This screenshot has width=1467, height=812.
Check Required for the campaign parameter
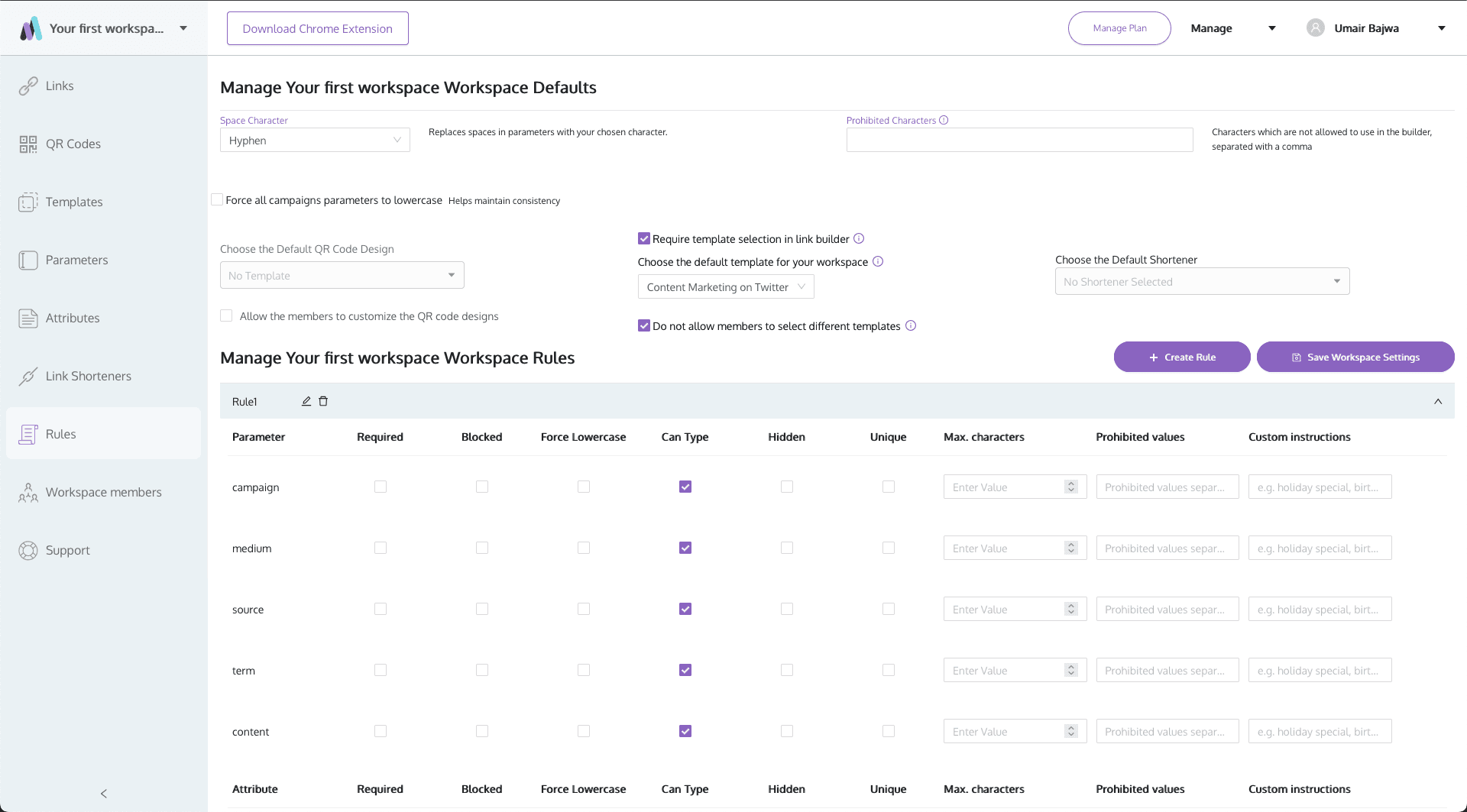pyautogui.click(x=381, y=487)
